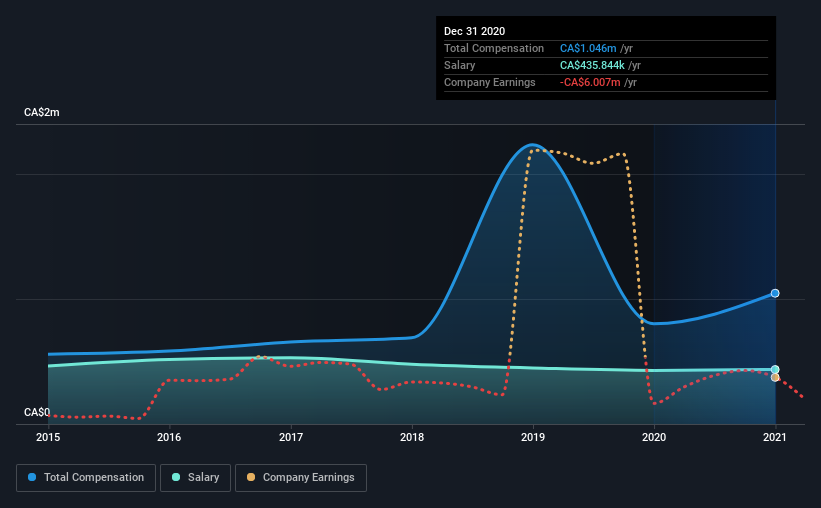821x508 pixels.
Task: Click the blue Total Compensation legend dot
Action: (32, 477)
